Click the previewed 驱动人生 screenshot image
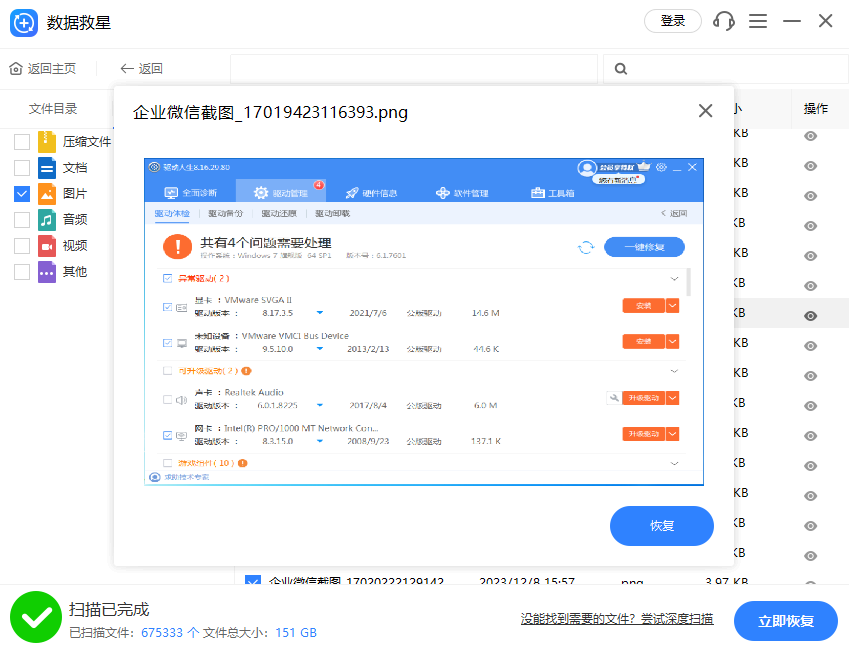Viewport: 849px width, 653px height. click(424, 322)
